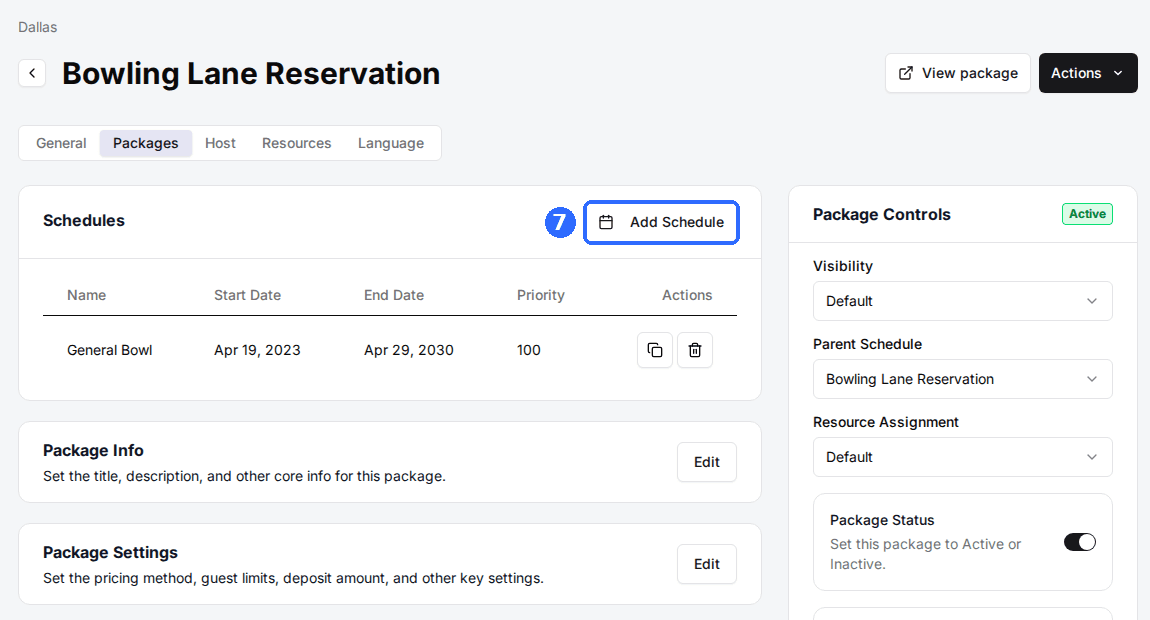
Task: Delete the General Bowl schedule
Action: pyautogui.click(x=695, y=350)
